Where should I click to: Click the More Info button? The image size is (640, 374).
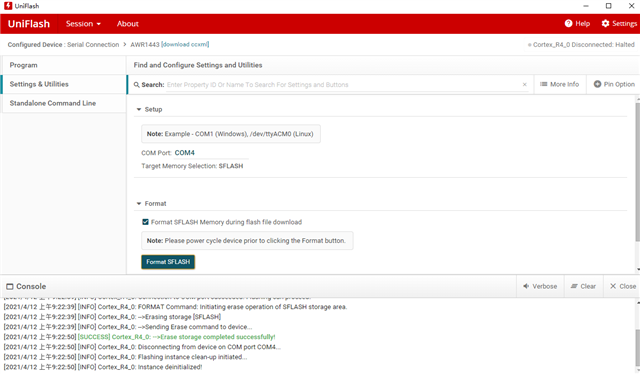560,84
